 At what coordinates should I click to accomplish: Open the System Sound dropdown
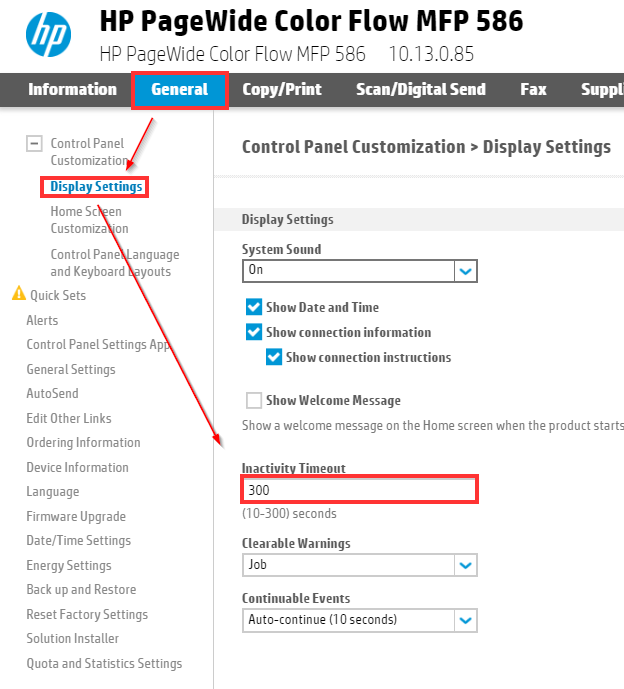(x=465, y=270)
